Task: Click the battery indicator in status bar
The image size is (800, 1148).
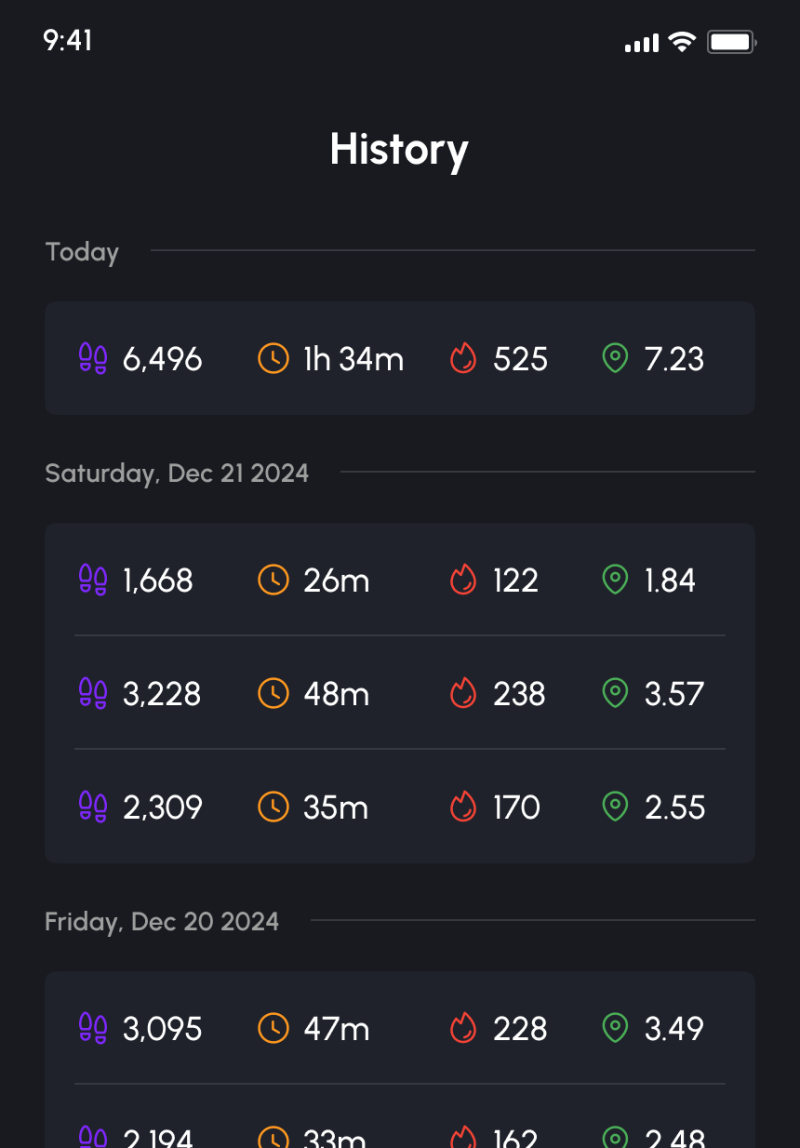Action: (731, 42)
